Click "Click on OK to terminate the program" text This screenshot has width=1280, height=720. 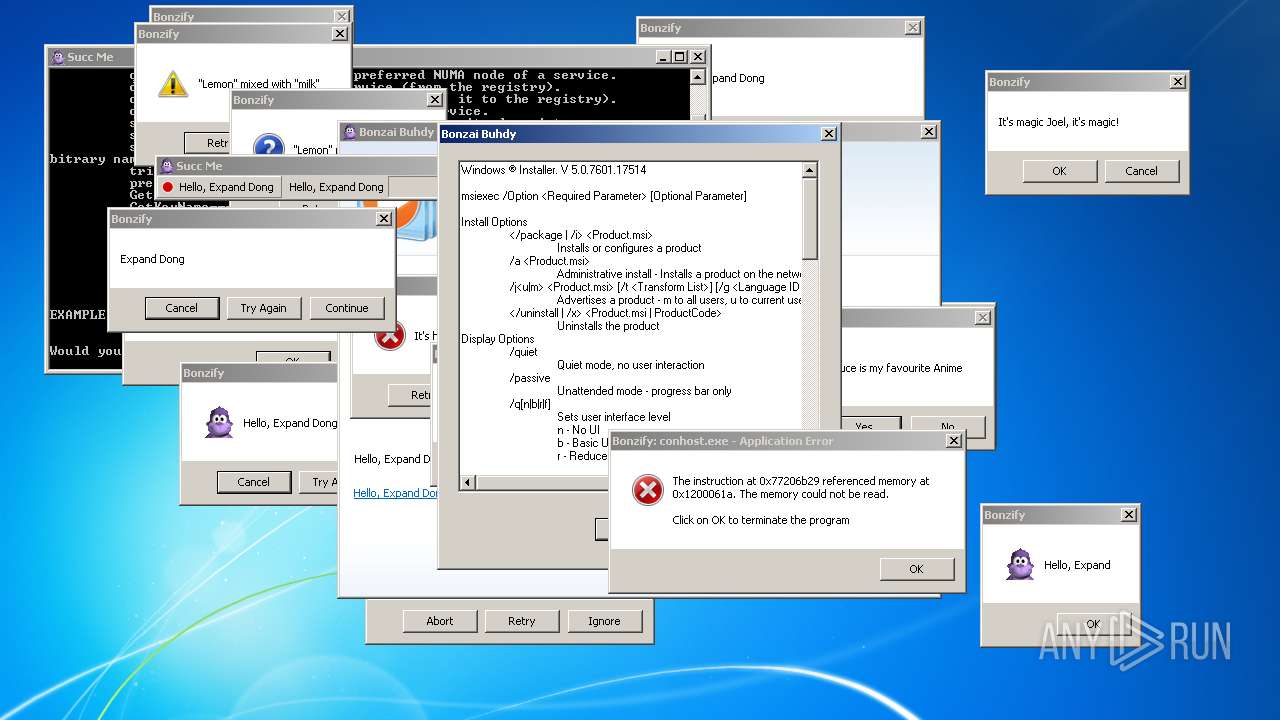tap(761, 520)
